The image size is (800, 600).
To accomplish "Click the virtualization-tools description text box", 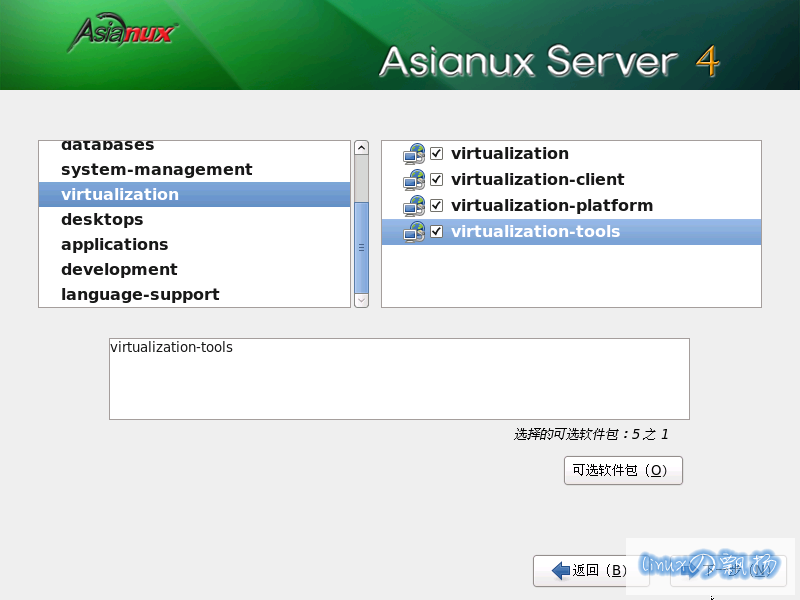I will click(399, 379).
